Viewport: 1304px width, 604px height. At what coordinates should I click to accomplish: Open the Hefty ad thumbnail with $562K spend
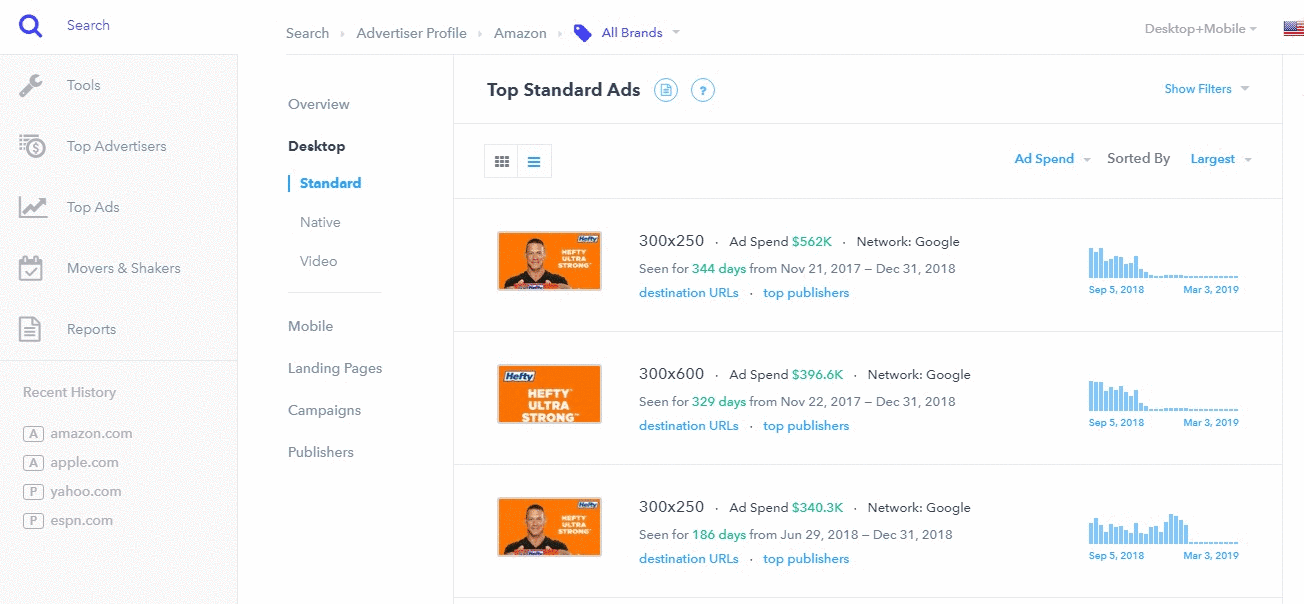pyautogui.click(x=549, y=261)
